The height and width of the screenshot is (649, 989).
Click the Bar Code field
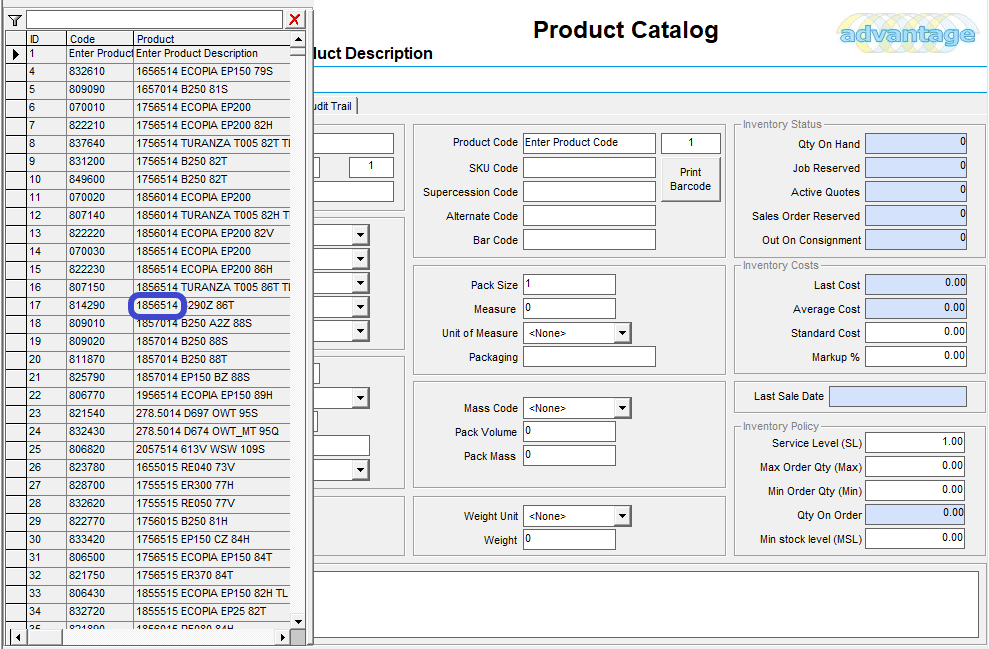(589, 240)
